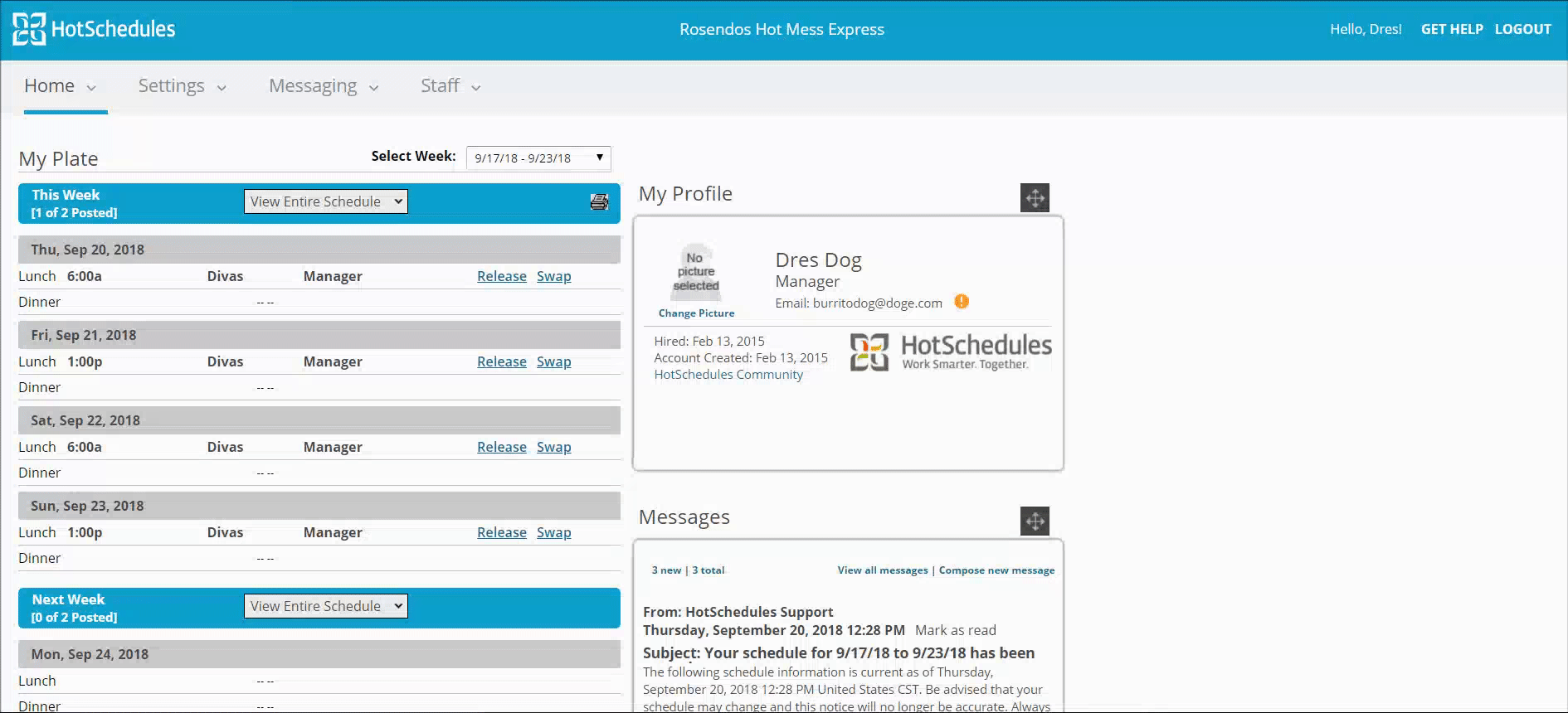
Task: Open the Select Week dropdown
Action: [x=538, y=158]
